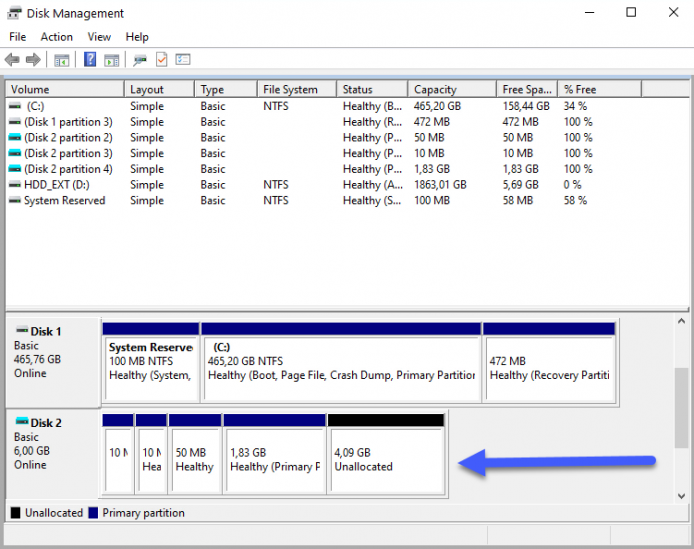694x549 pixels.
Task: Click the settings list toolbar icon
Action: [183, 59]
